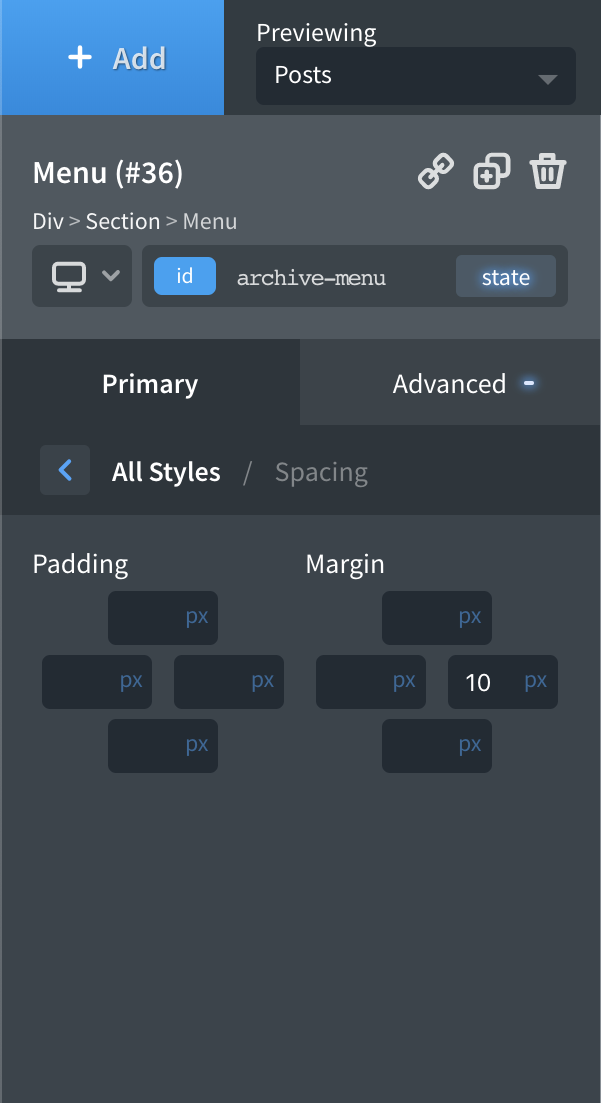Click the Add button
The height and width of the screenshot is (1103, 601).
coord(112,57)
